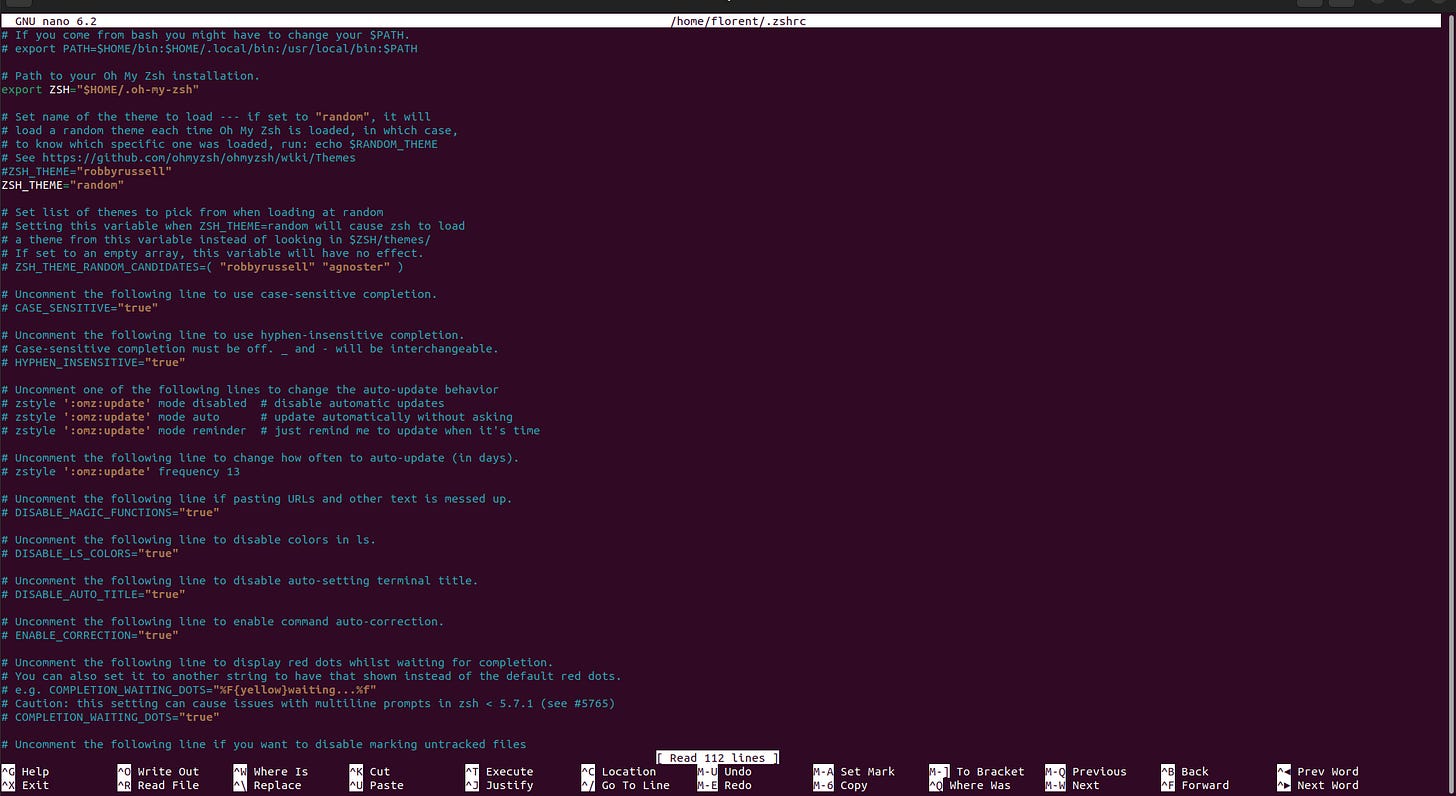Screen dimensions: 1456x796
Task: Place cursor on the ZSH_THEME="random" line
Action: point(63,185)
